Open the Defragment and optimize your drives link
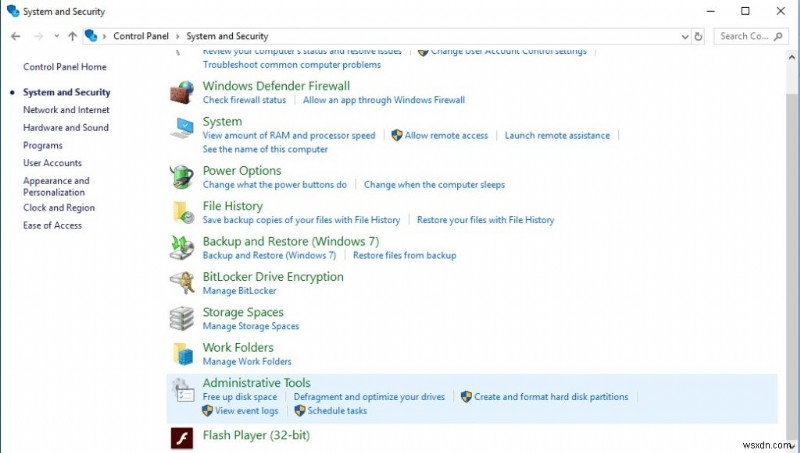 pos(369,397)
